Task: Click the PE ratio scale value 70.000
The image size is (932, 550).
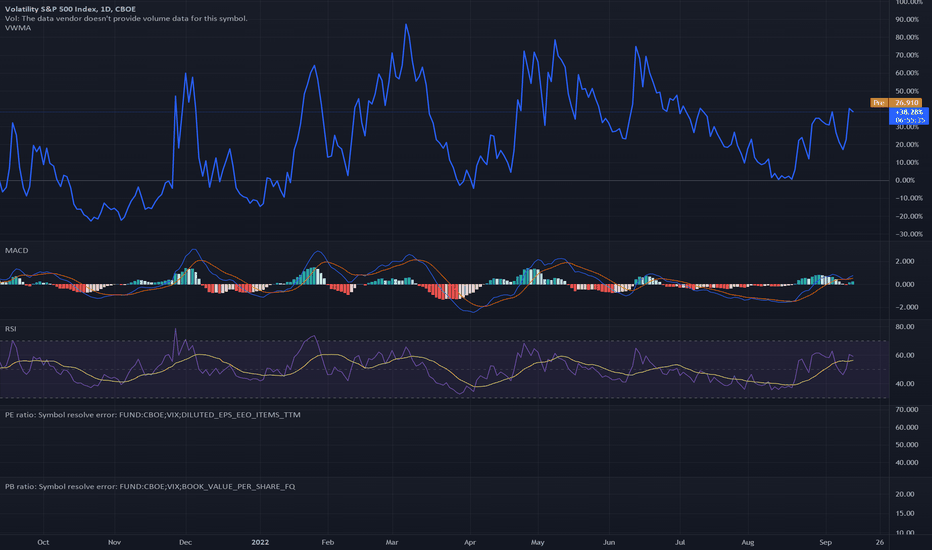Action: pos(906,410)
